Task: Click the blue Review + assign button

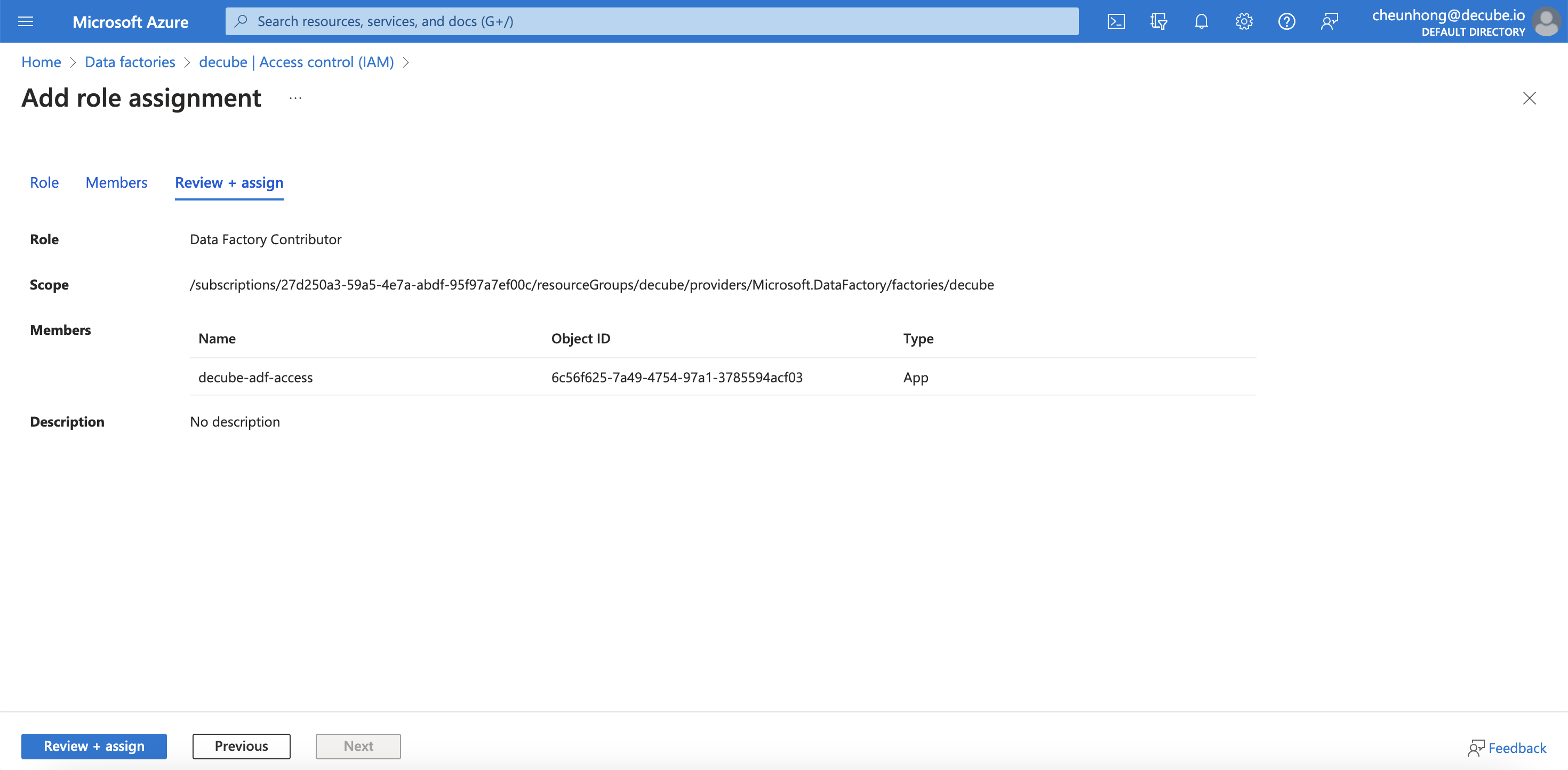Action: (94, 746)
